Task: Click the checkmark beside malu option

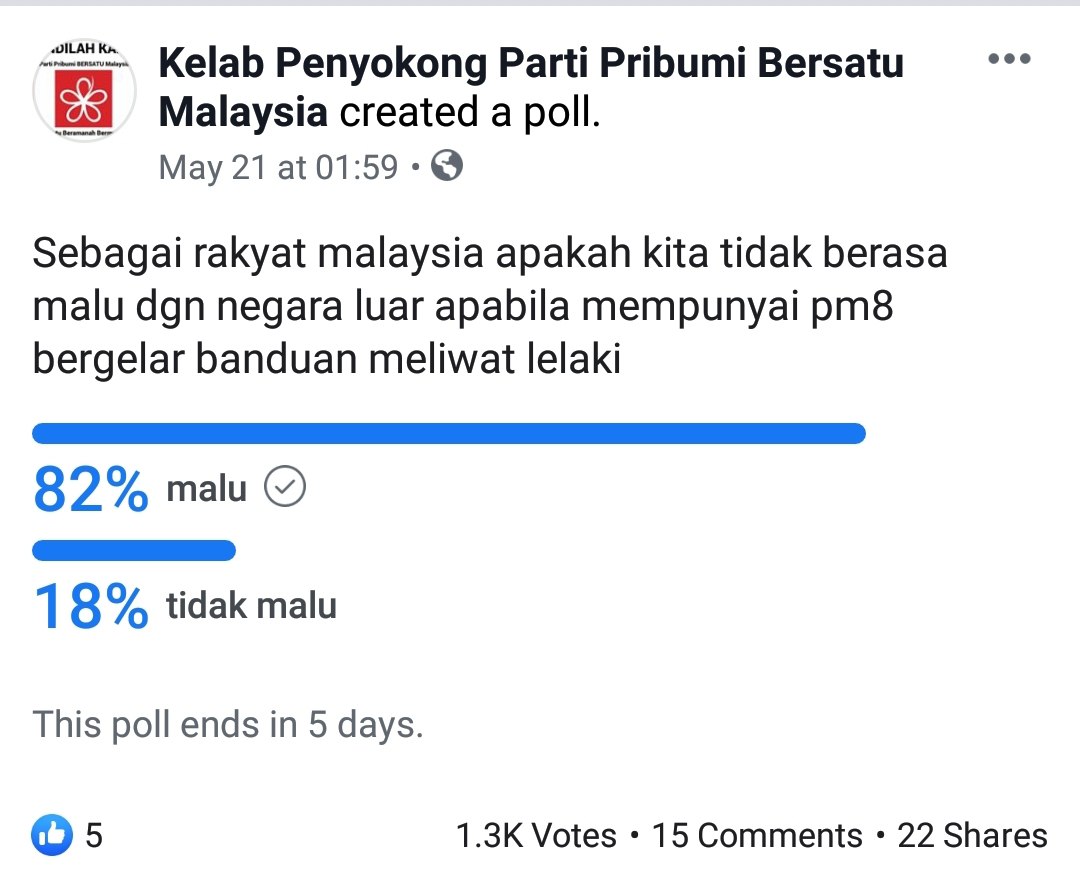Action: click(x=285, y=488)
